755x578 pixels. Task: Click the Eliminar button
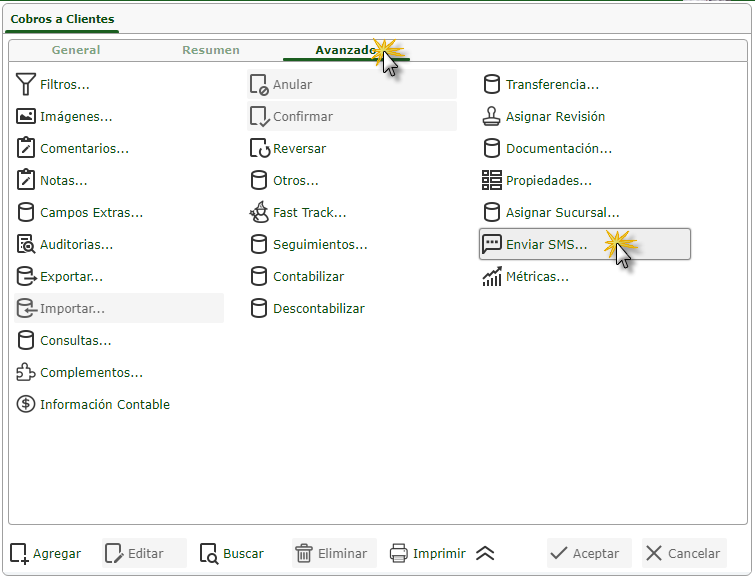pos(334,553)
